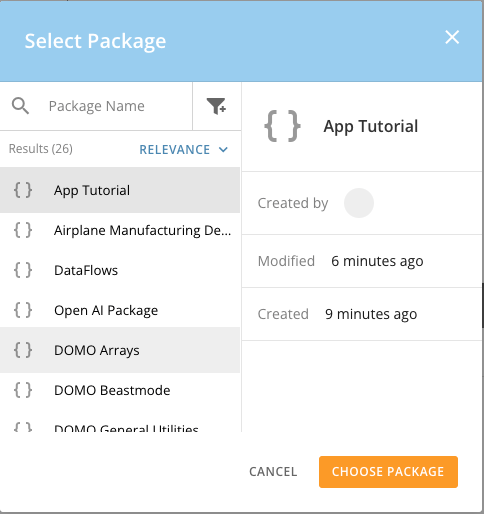484x514 pixels.
Task: Click the CHOOSE PACKAGE button
Action: (x=388, y=472)
